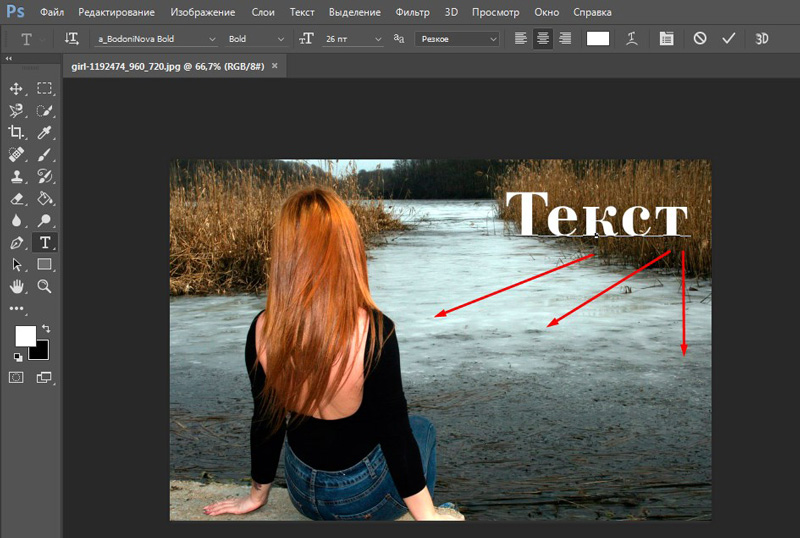
Task: Select the Crop tool
Action: [x=16, y=132]
